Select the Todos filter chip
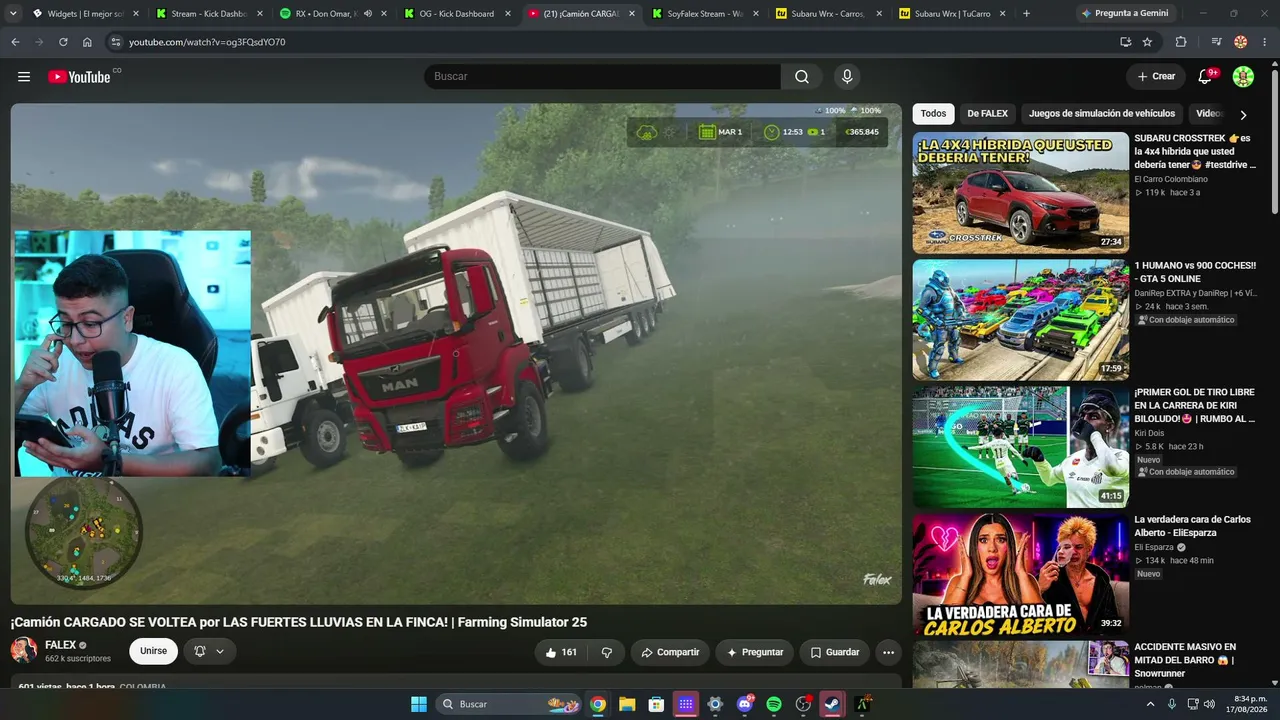The width and height of the screenshot is (1280, 720). pos(933,114)
